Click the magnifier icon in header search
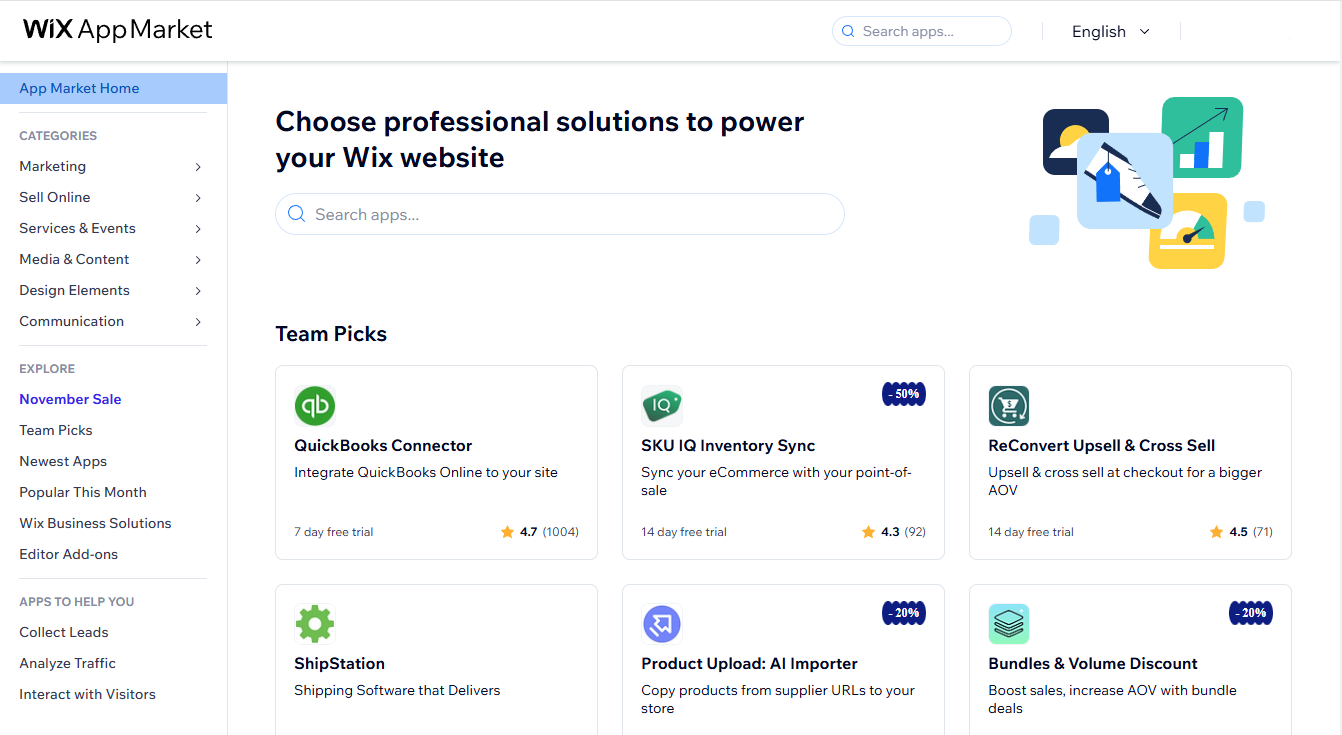This screenshot has width=1342, height=735. click(x=848, y=31)
